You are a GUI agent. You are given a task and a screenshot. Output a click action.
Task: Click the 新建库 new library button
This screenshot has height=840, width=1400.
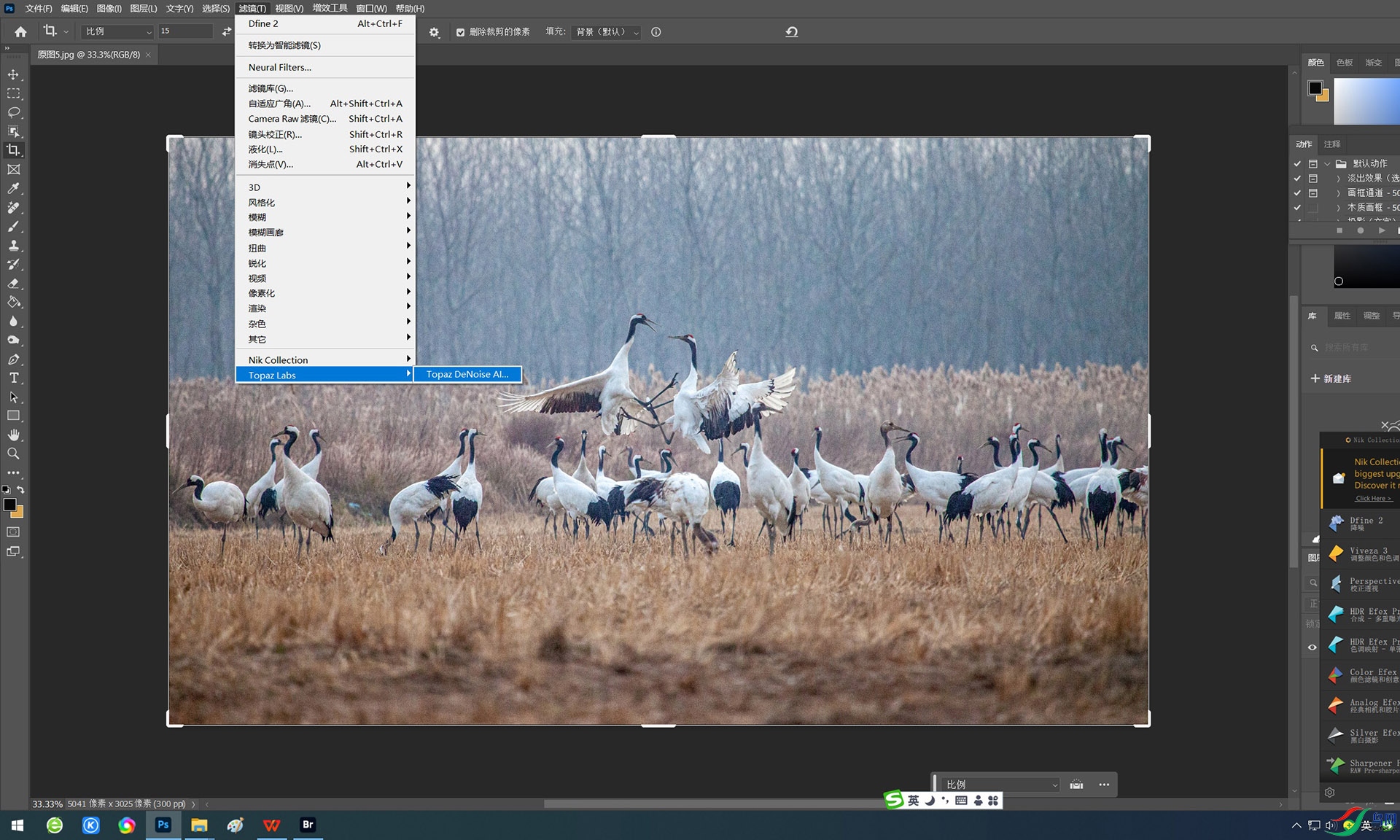[1331, 378]
